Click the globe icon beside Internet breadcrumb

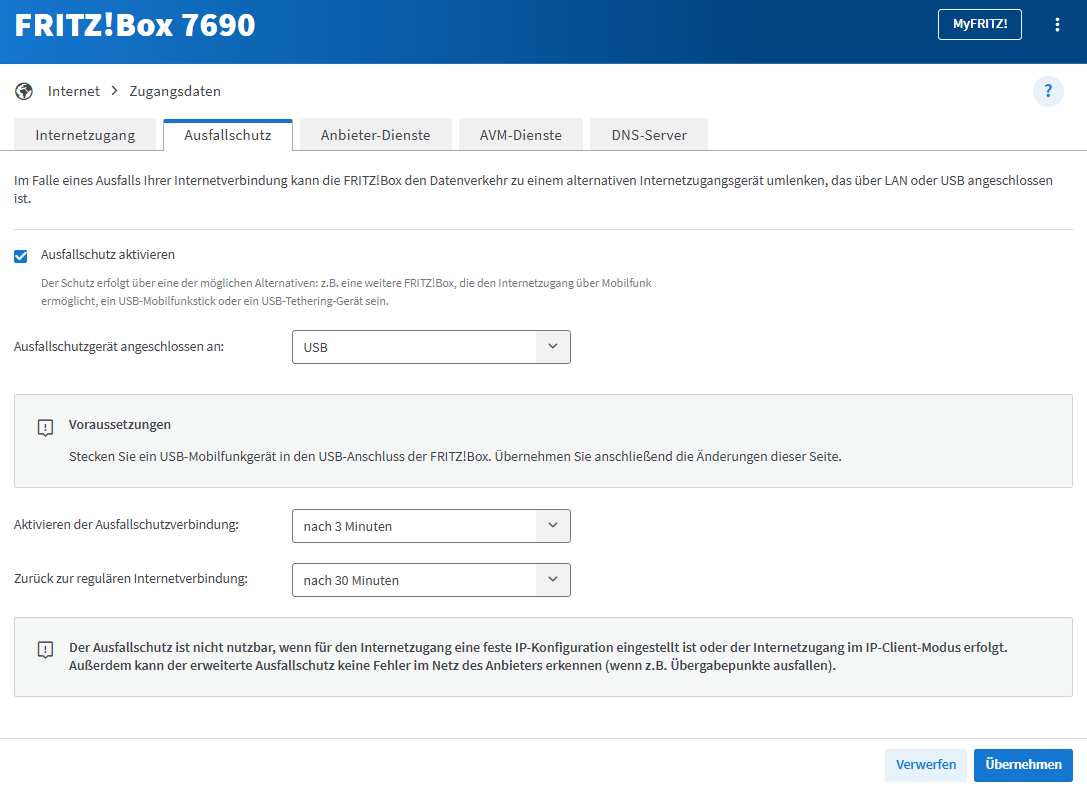tap(24, 92)
